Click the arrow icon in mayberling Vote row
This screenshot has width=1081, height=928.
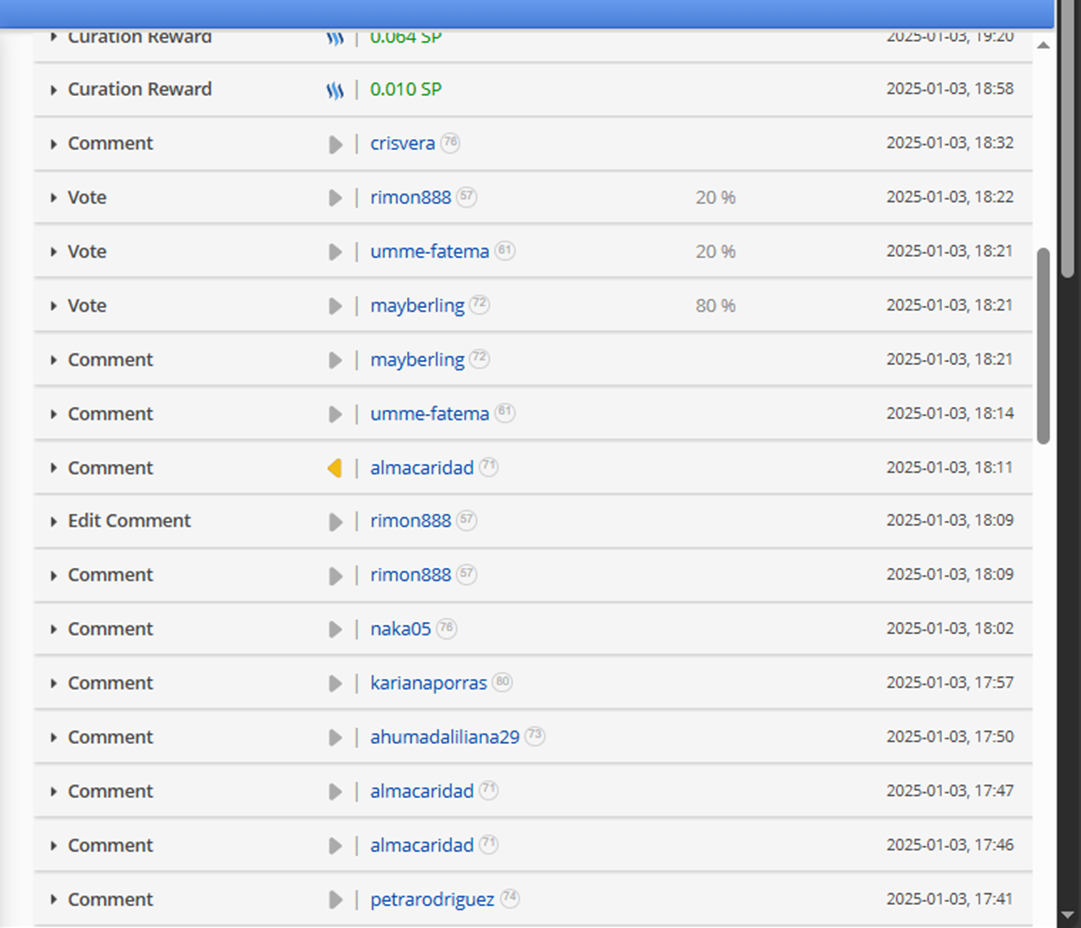pyautogui.click(x=336, y=306)
